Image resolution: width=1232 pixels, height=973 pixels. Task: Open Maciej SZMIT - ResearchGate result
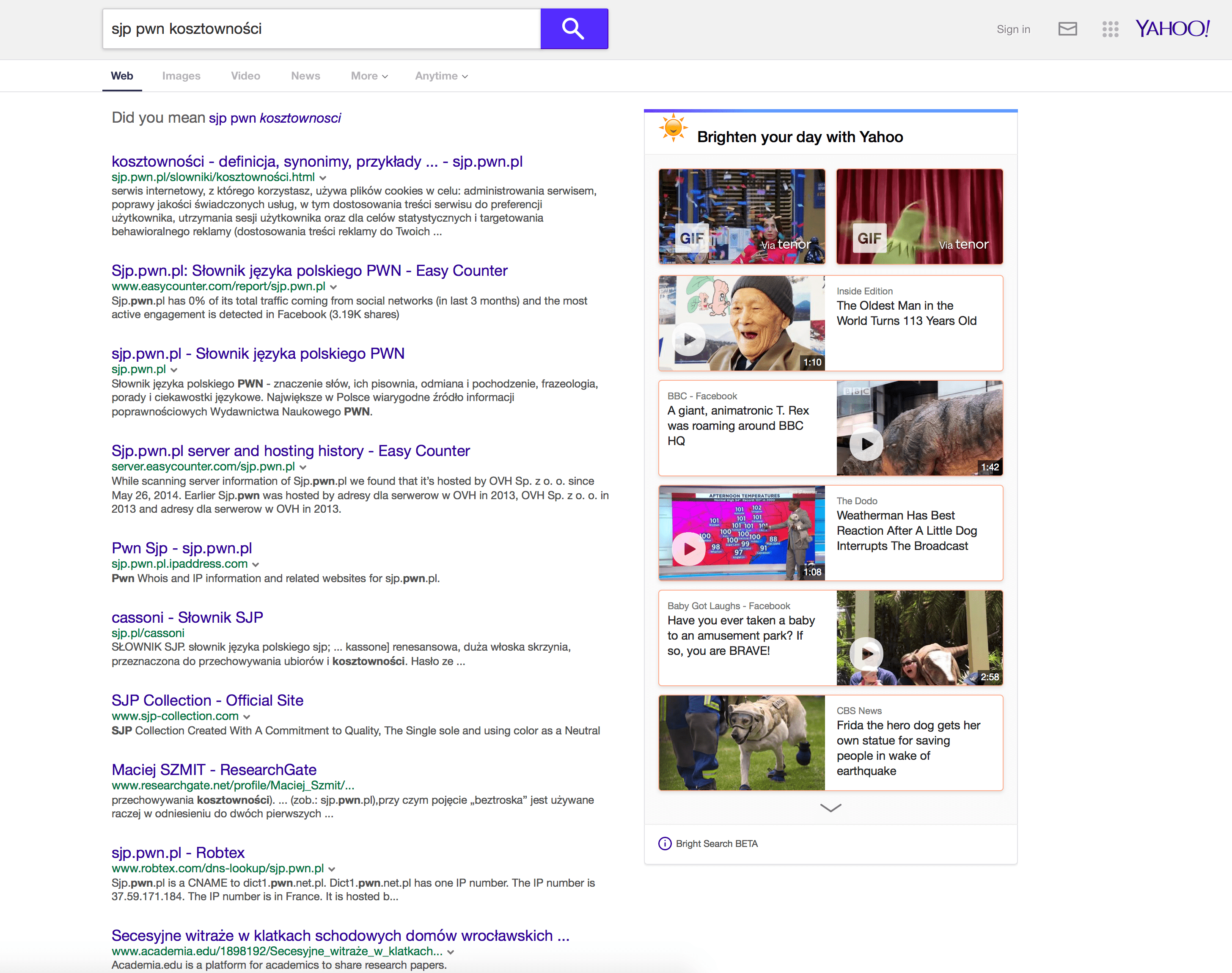[x=214, y=770]
